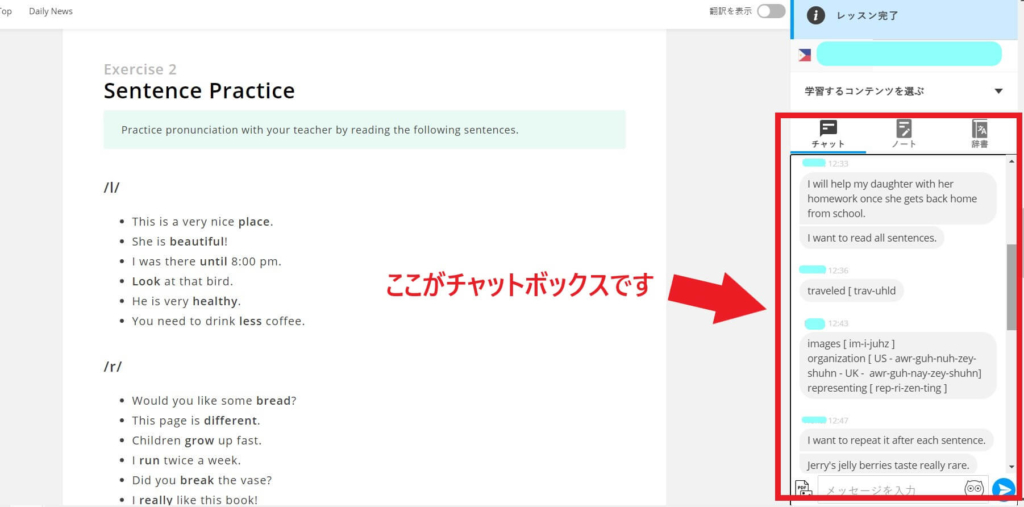The image size is (1024, 507).
Task: Click the 12:47 timestamp in chat
Action: point(838,420)
